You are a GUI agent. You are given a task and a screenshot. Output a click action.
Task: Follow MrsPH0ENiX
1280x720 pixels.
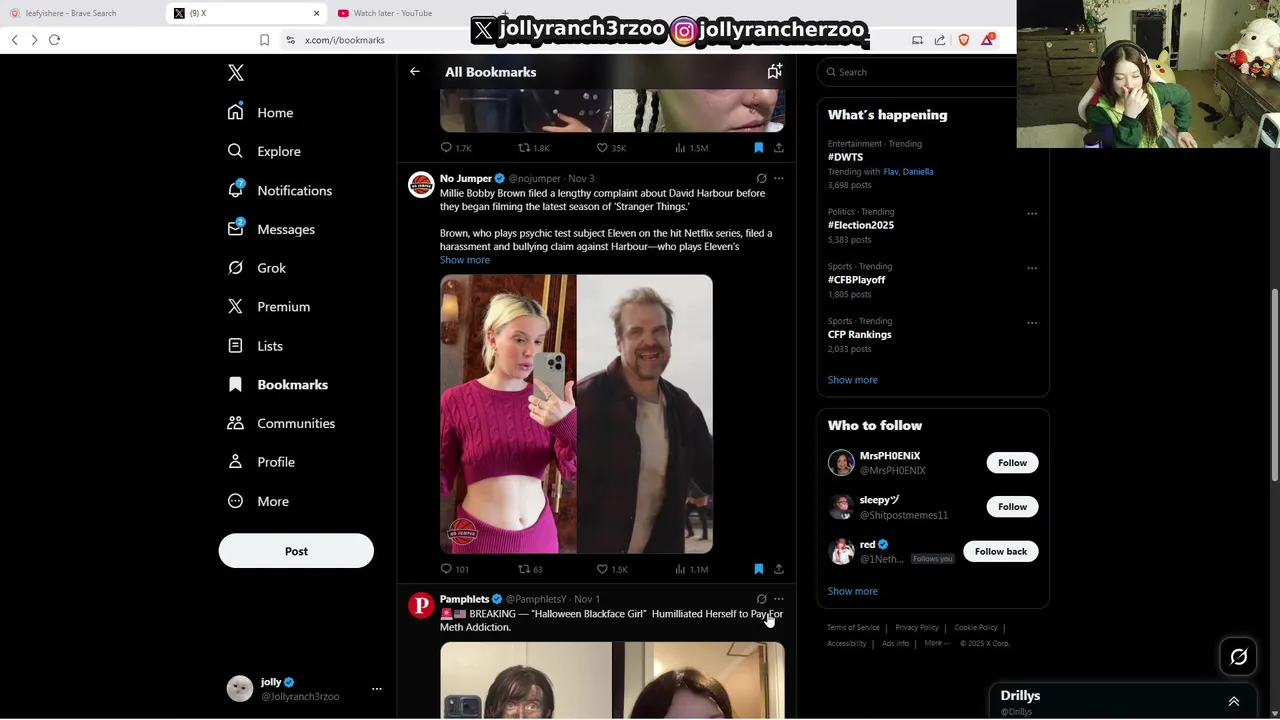click(x=1012, y=463)
